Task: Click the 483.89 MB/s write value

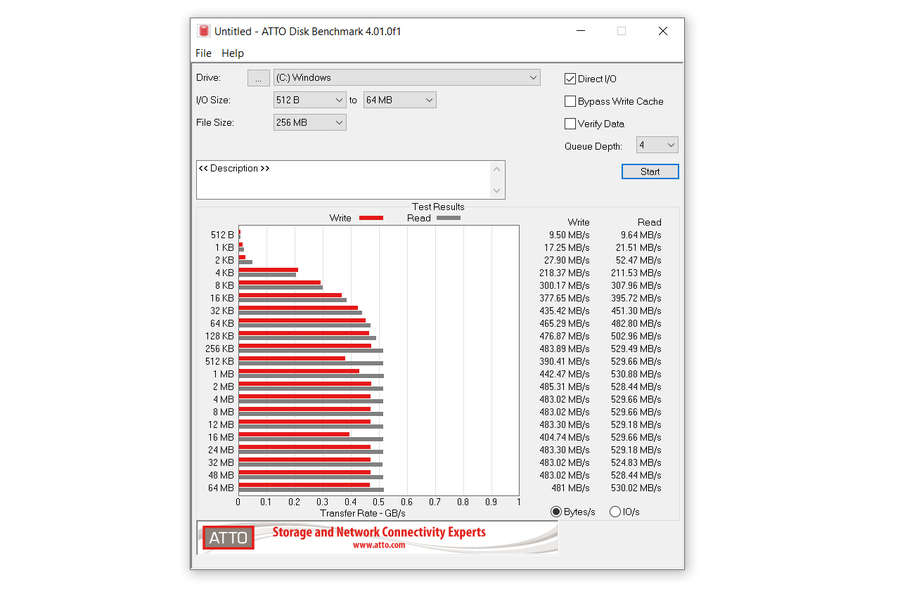Action: click(x=564, y=349)
